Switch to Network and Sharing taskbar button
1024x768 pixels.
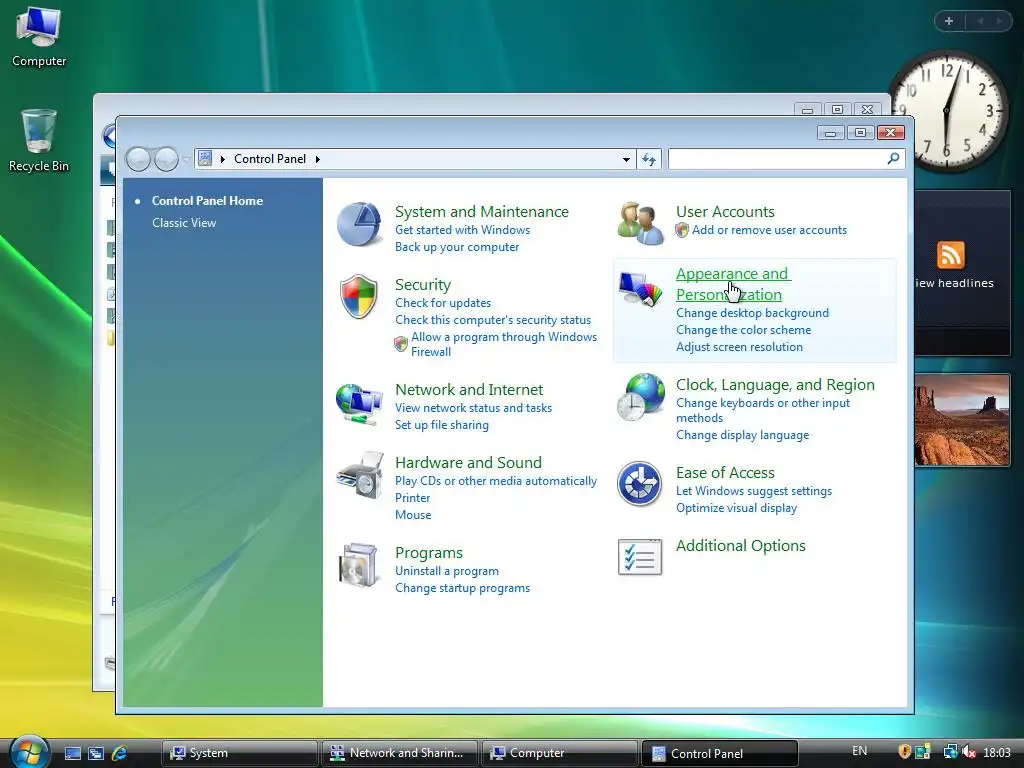pyautogui.click(x=400, y=753)
